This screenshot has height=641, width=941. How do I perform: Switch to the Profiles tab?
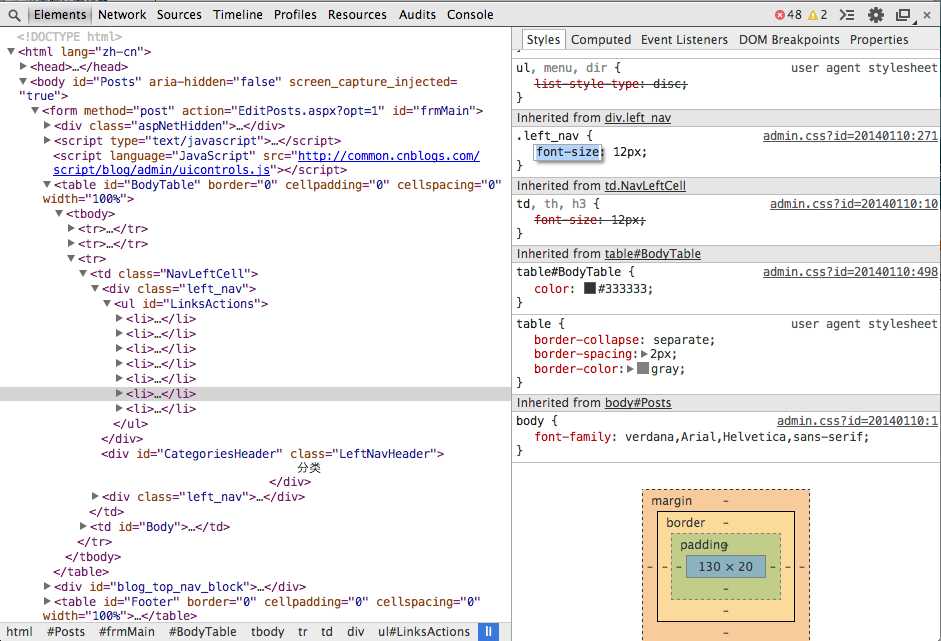pos(295,14)
